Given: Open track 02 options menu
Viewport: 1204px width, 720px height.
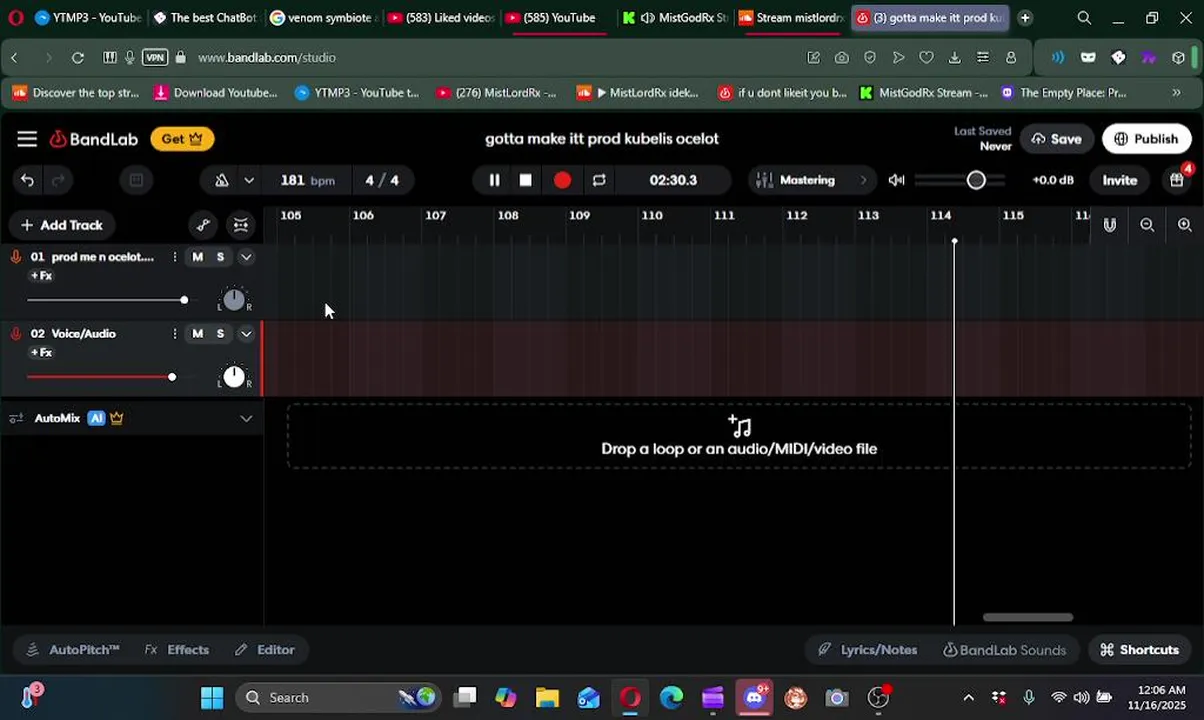Looking at the screenshot, I should pyautogui.click(x=174, y=334).
